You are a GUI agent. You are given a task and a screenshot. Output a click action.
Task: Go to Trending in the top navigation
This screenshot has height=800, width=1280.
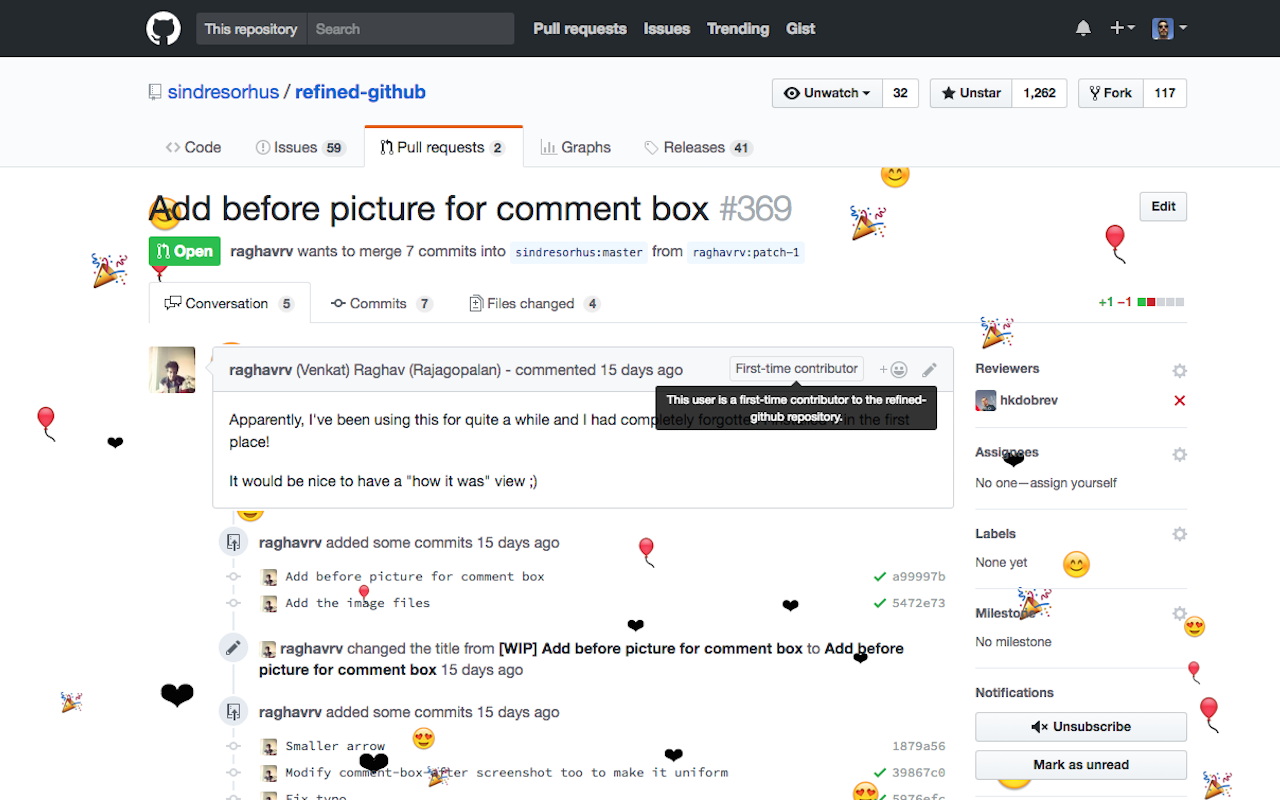[x=738, y=28]
